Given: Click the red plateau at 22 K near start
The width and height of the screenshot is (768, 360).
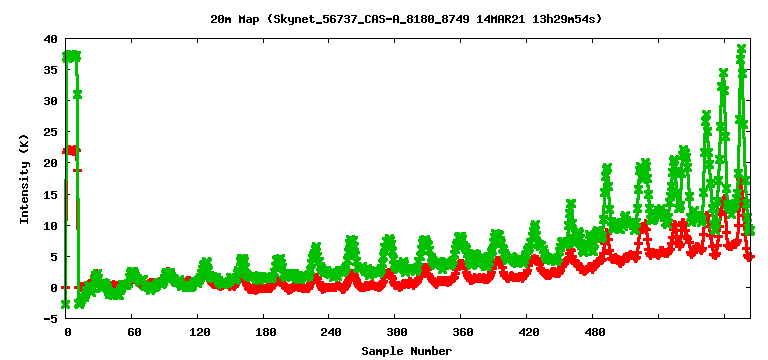Looking at the screenshot, I should (72, 150).
